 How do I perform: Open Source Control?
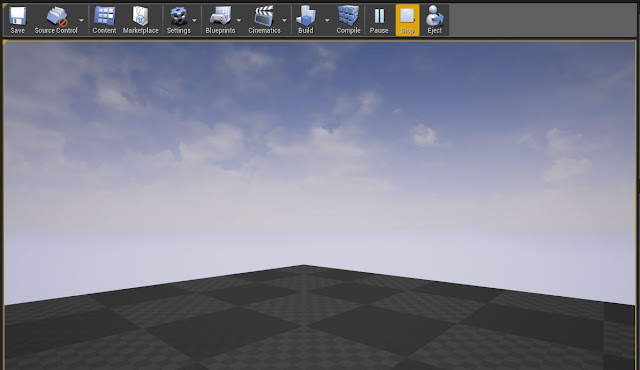[x=56, y=20]
